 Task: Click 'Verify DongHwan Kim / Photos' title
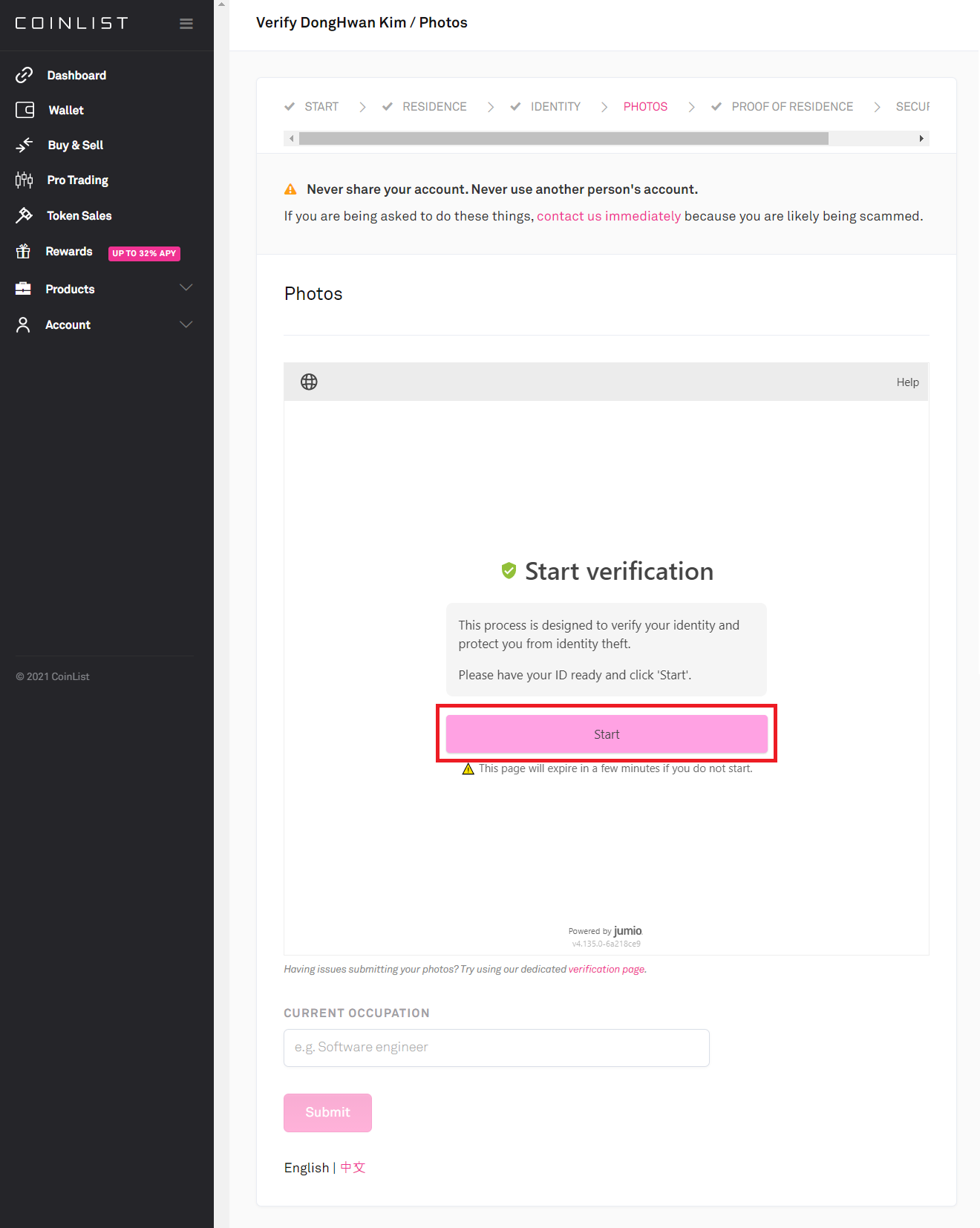(362, 22)
